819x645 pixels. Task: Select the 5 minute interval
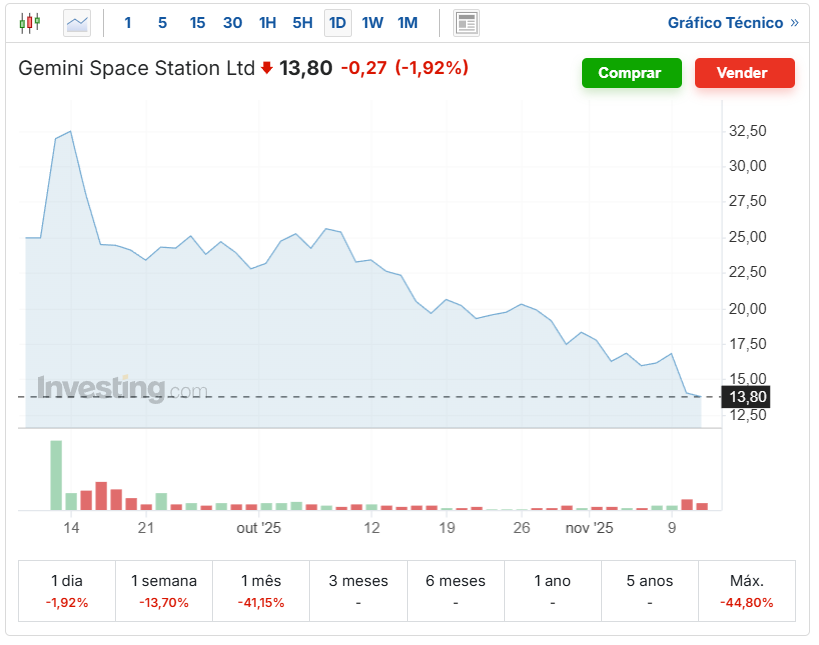point(162,22)
